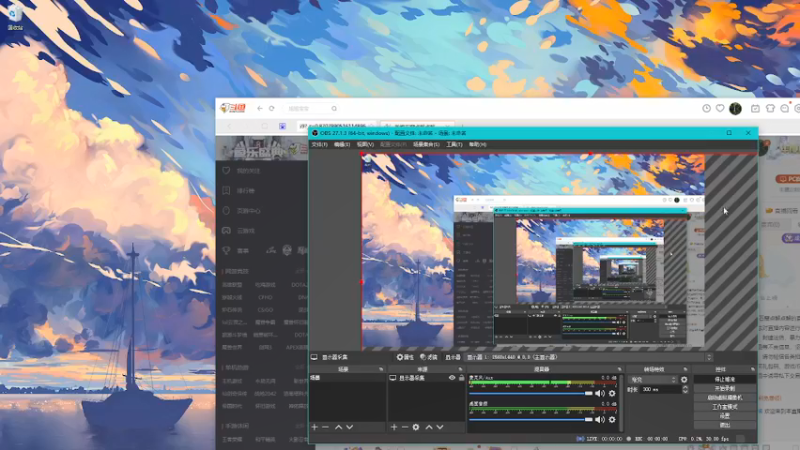The height and width of the screenshot is (450, 800).
Task: Open 设置 settings in OBS controls
Action: [724, 416]
